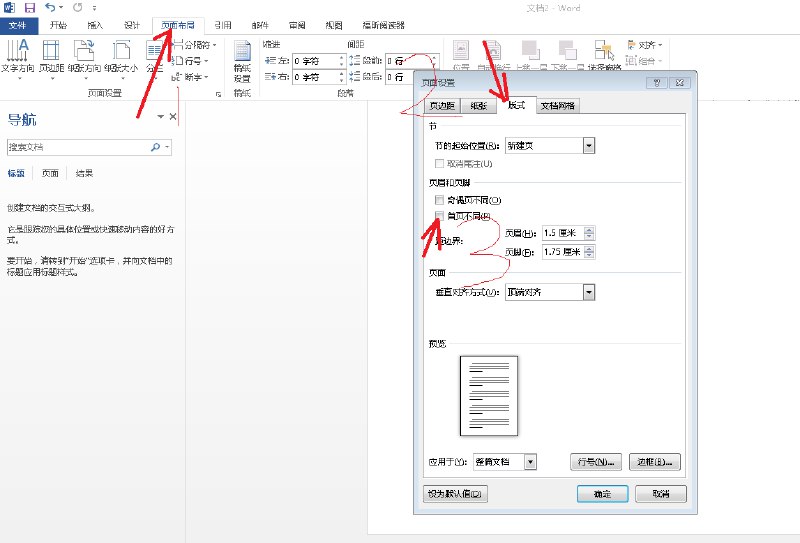The height and width of the screenshot is (543, 800).
Task: Click the Undo arrow in title bar
Action: 49,8
